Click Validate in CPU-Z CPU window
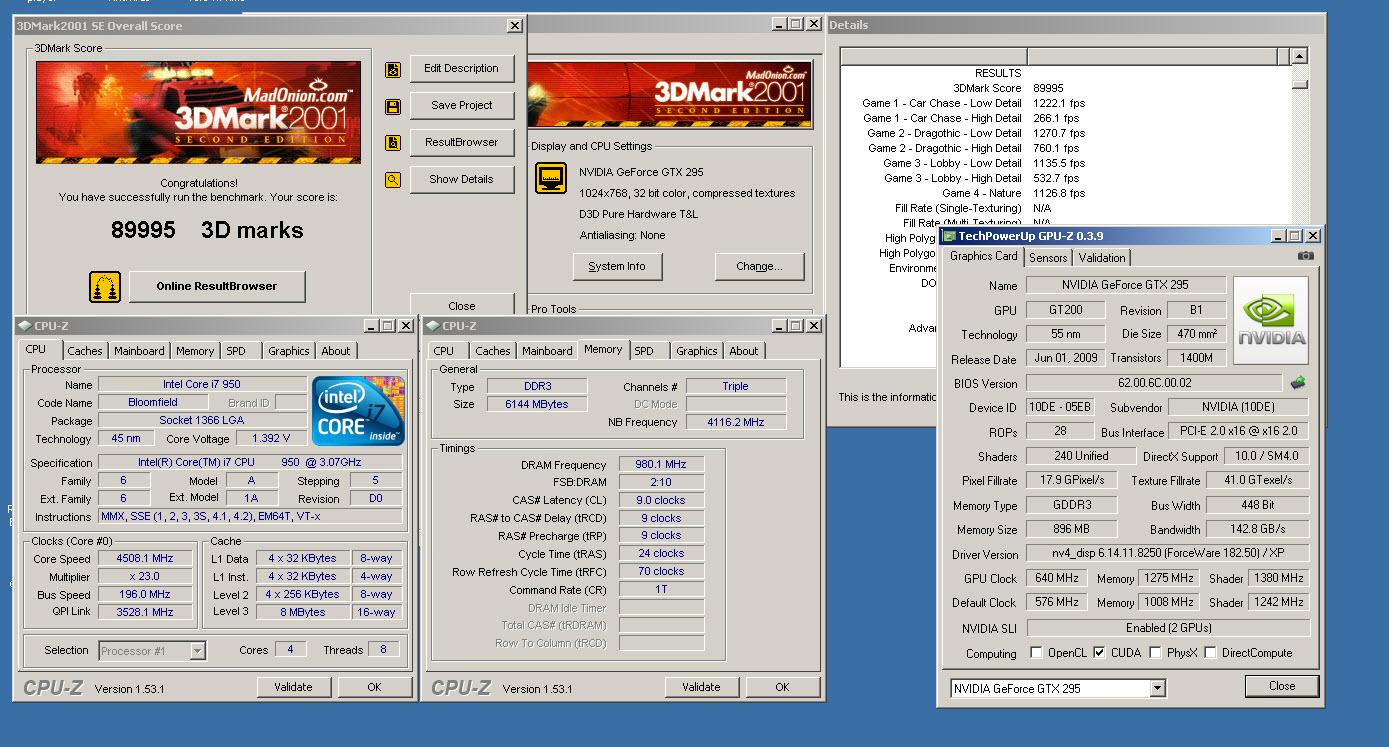The height and width of the screenshot is (747, 1389). pyautogui.click(x=293, y=687)
